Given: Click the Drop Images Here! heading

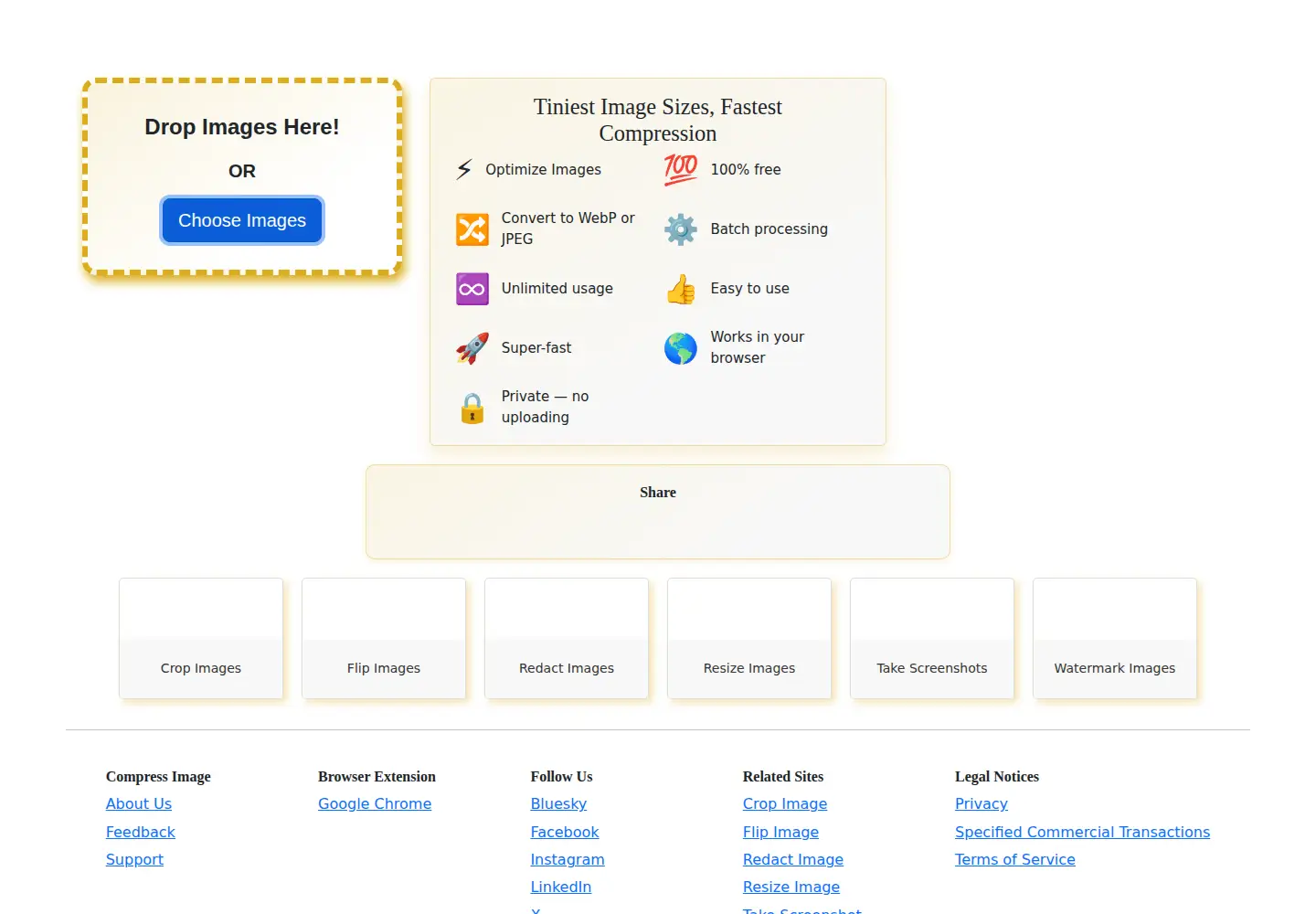Looking at the screenshot, I should (242, 127).
